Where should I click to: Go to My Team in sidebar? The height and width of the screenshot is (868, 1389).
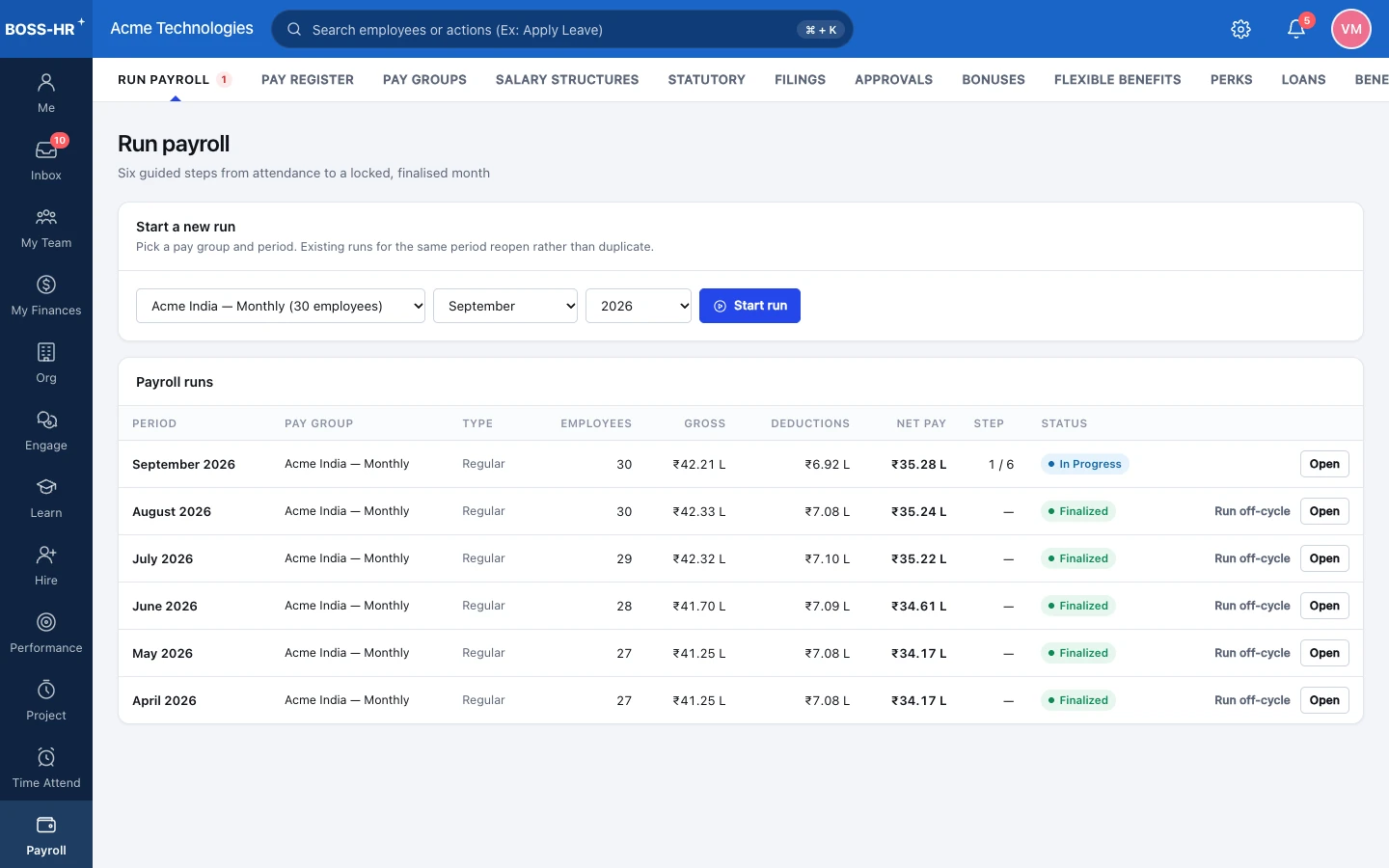point(46,228)
